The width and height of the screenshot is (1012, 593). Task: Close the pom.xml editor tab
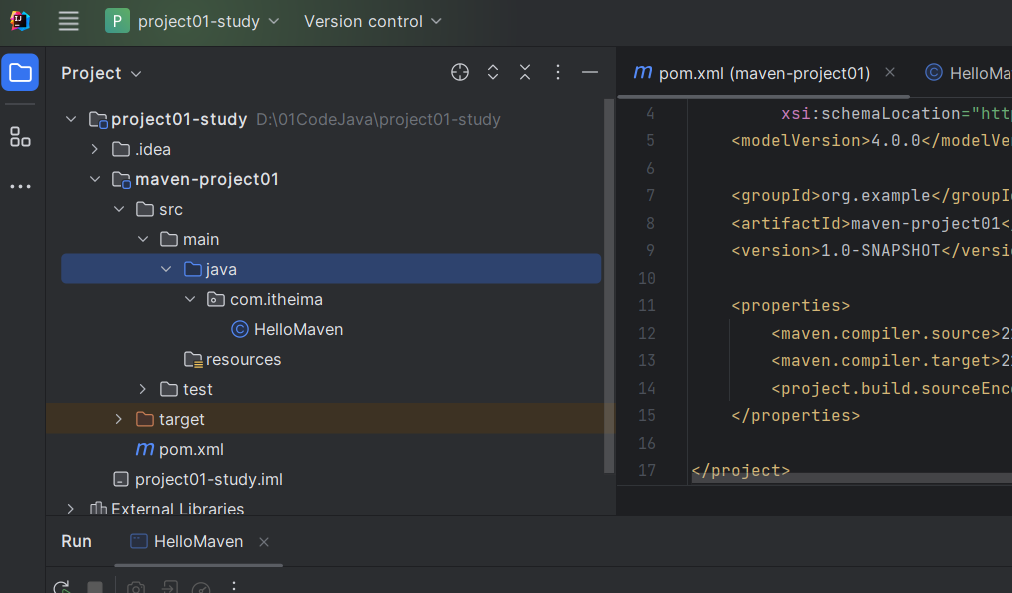click(890, 72)
